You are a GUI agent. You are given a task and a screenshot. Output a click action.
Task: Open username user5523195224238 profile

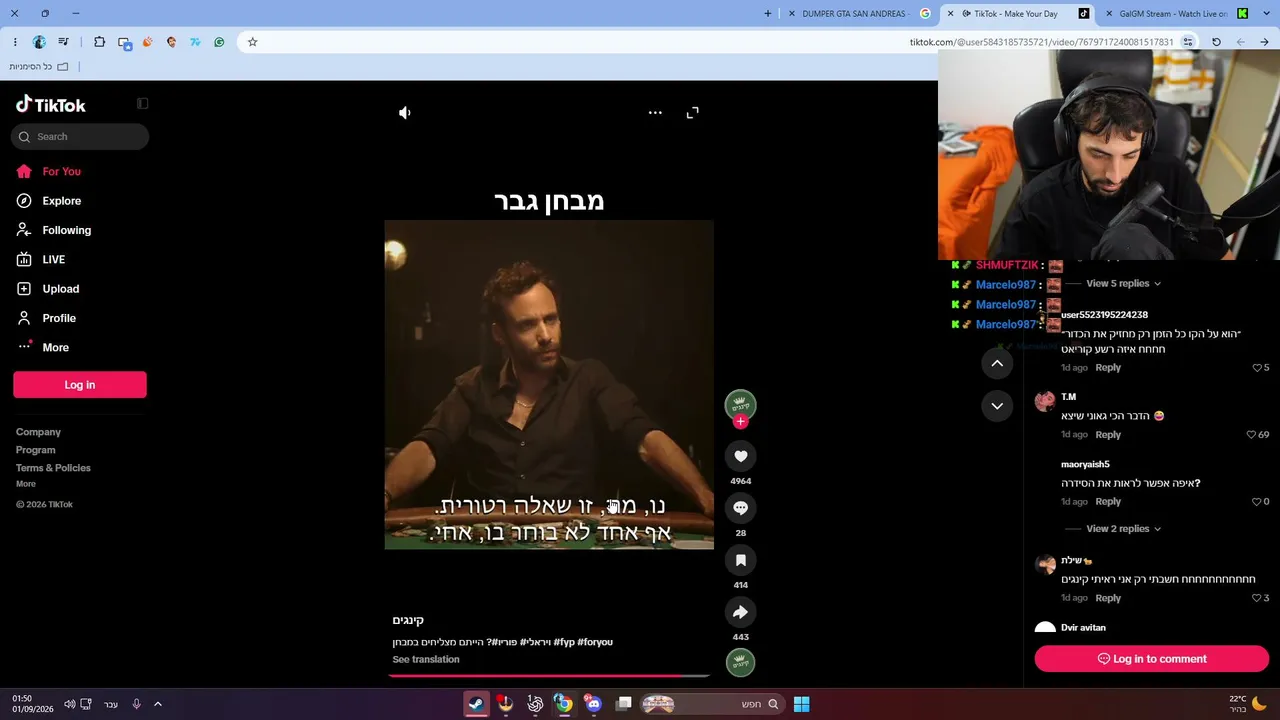coord(1104,315)
